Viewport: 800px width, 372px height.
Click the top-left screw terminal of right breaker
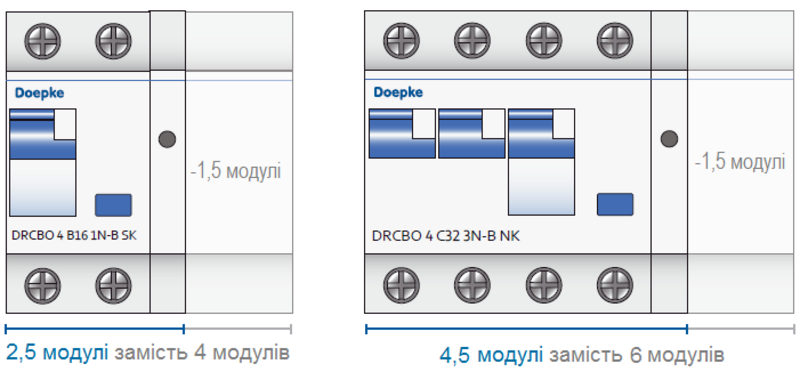click(402, 40)
